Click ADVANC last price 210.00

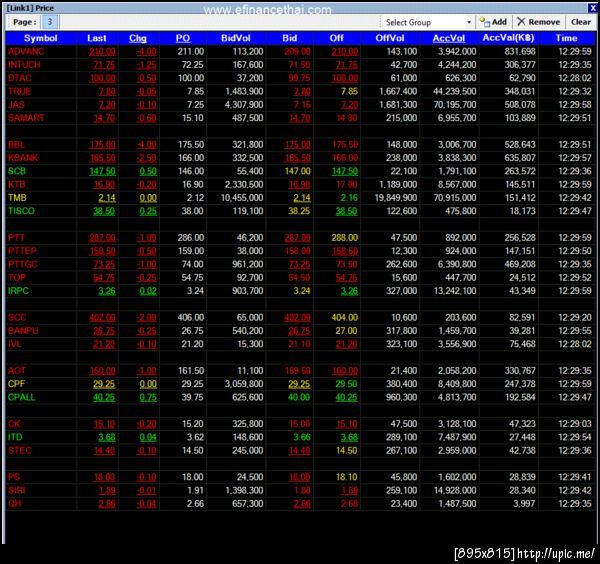coord(103,52)
